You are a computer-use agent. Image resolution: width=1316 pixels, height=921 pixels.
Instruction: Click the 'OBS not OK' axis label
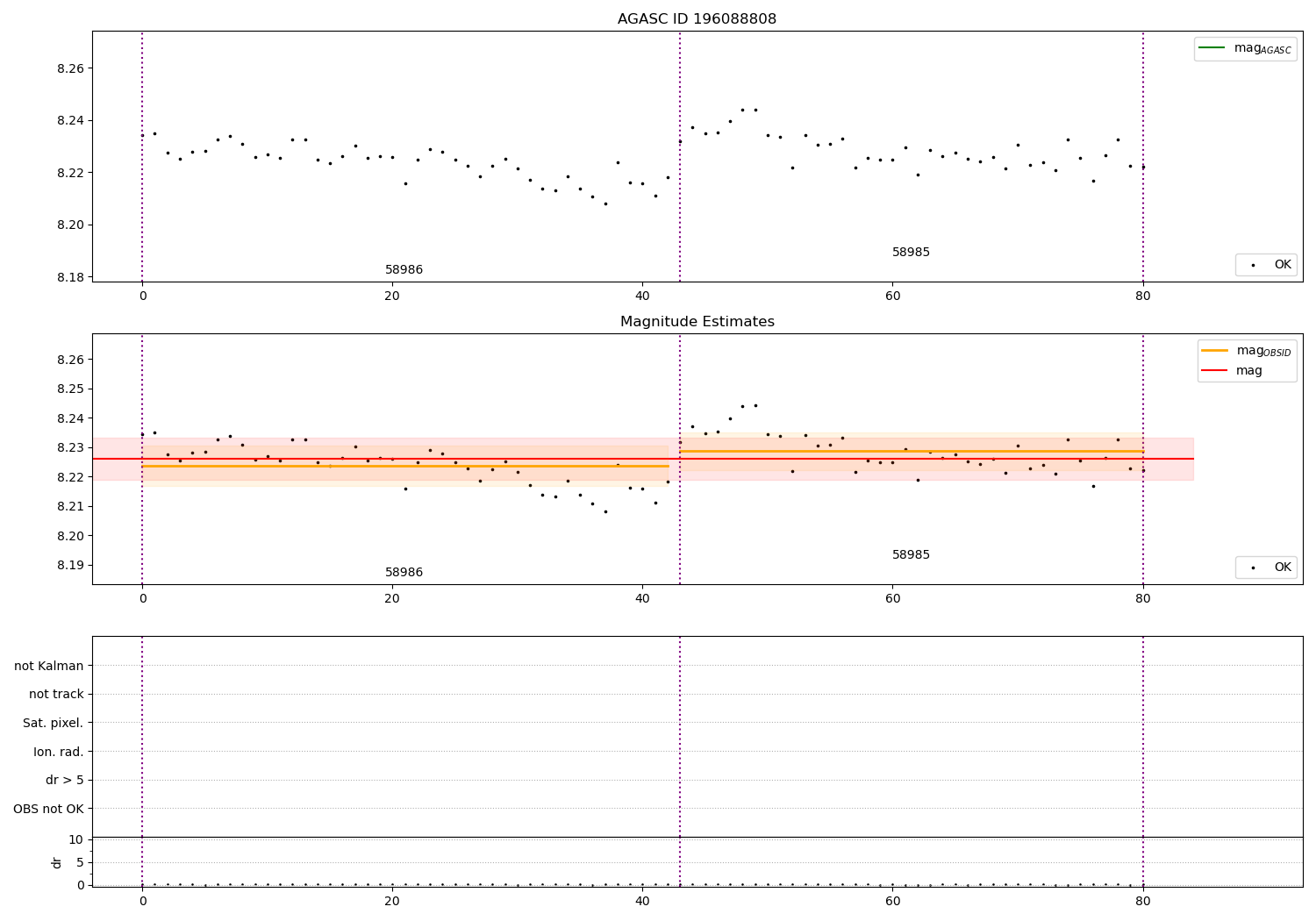(x=49, y=809)
